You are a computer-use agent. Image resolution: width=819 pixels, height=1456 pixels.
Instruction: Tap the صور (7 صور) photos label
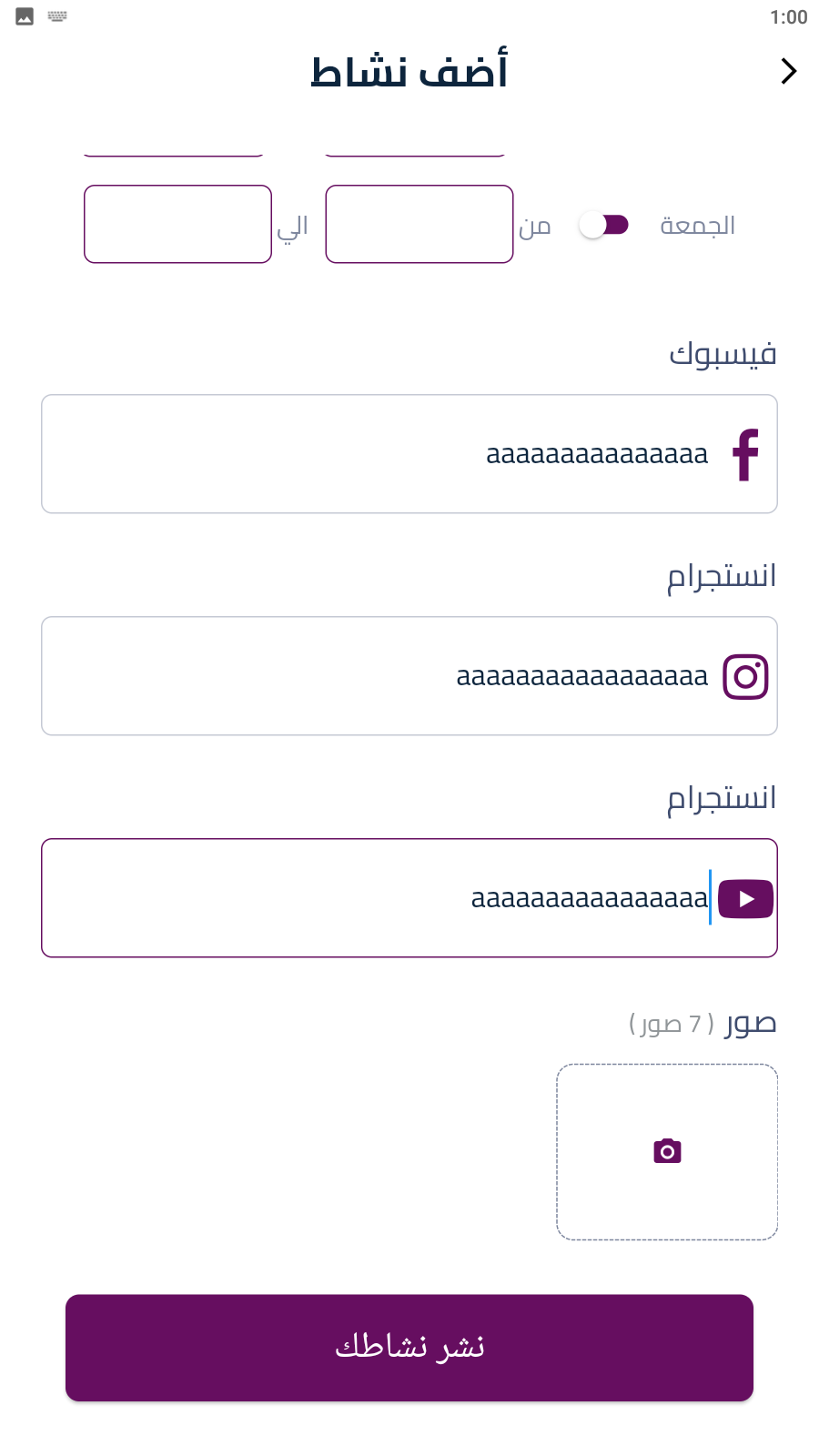[703, 1024]
